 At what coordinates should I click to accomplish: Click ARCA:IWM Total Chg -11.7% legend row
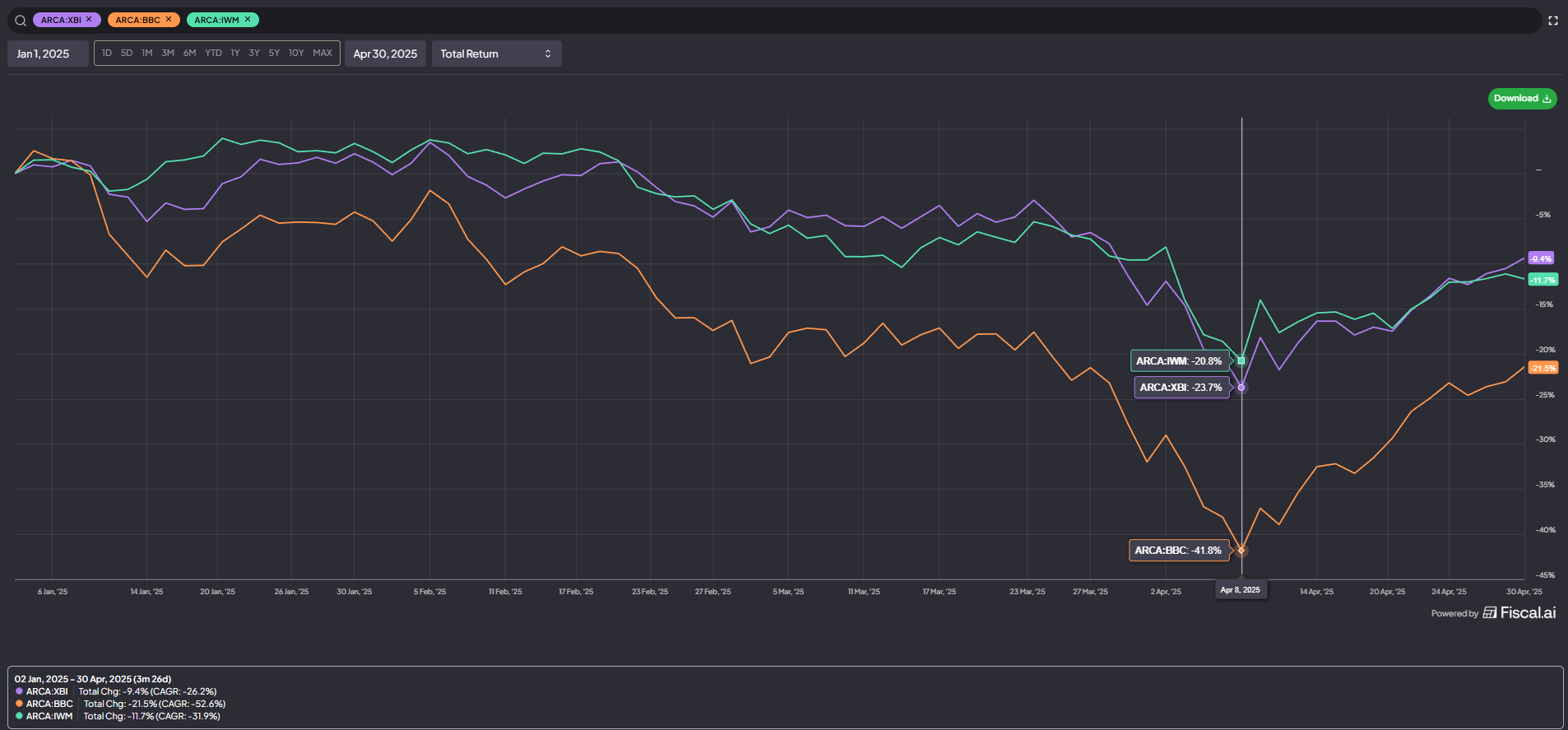coord(118,716)
